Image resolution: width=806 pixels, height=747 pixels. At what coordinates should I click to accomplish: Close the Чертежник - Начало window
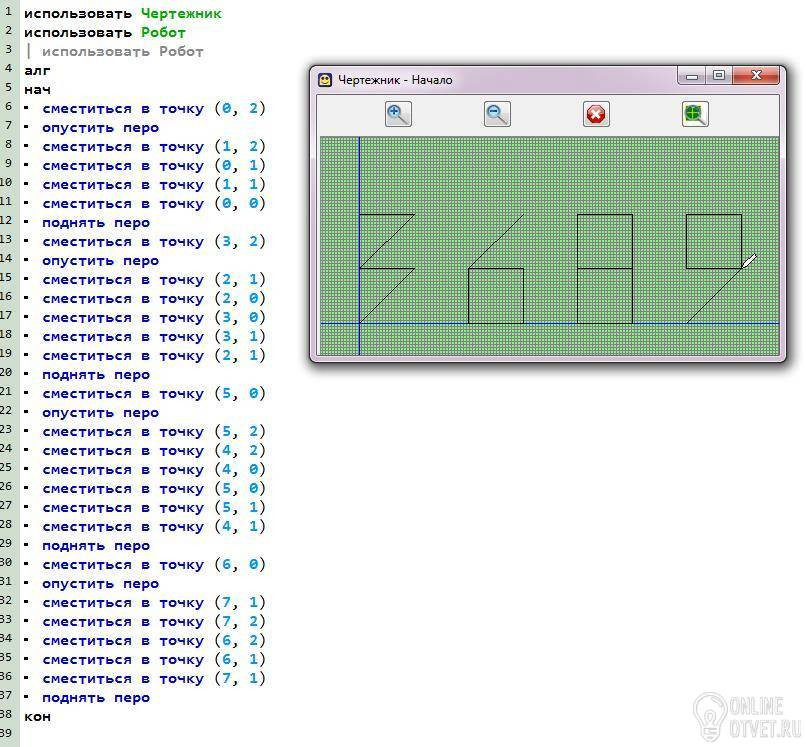click(x=756, y=76)
